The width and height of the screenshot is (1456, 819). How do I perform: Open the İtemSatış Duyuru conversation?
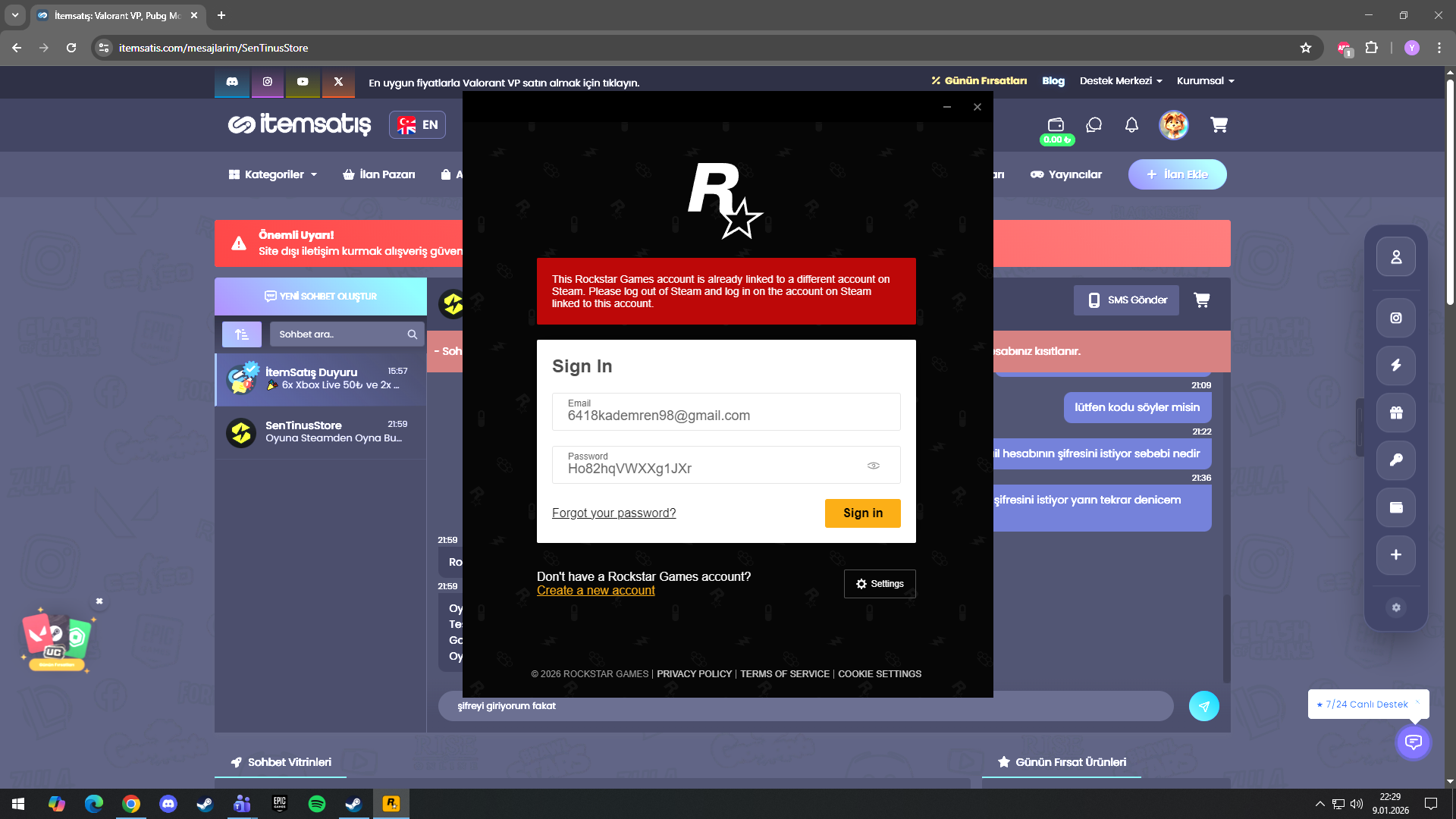(x=321, y=380)
